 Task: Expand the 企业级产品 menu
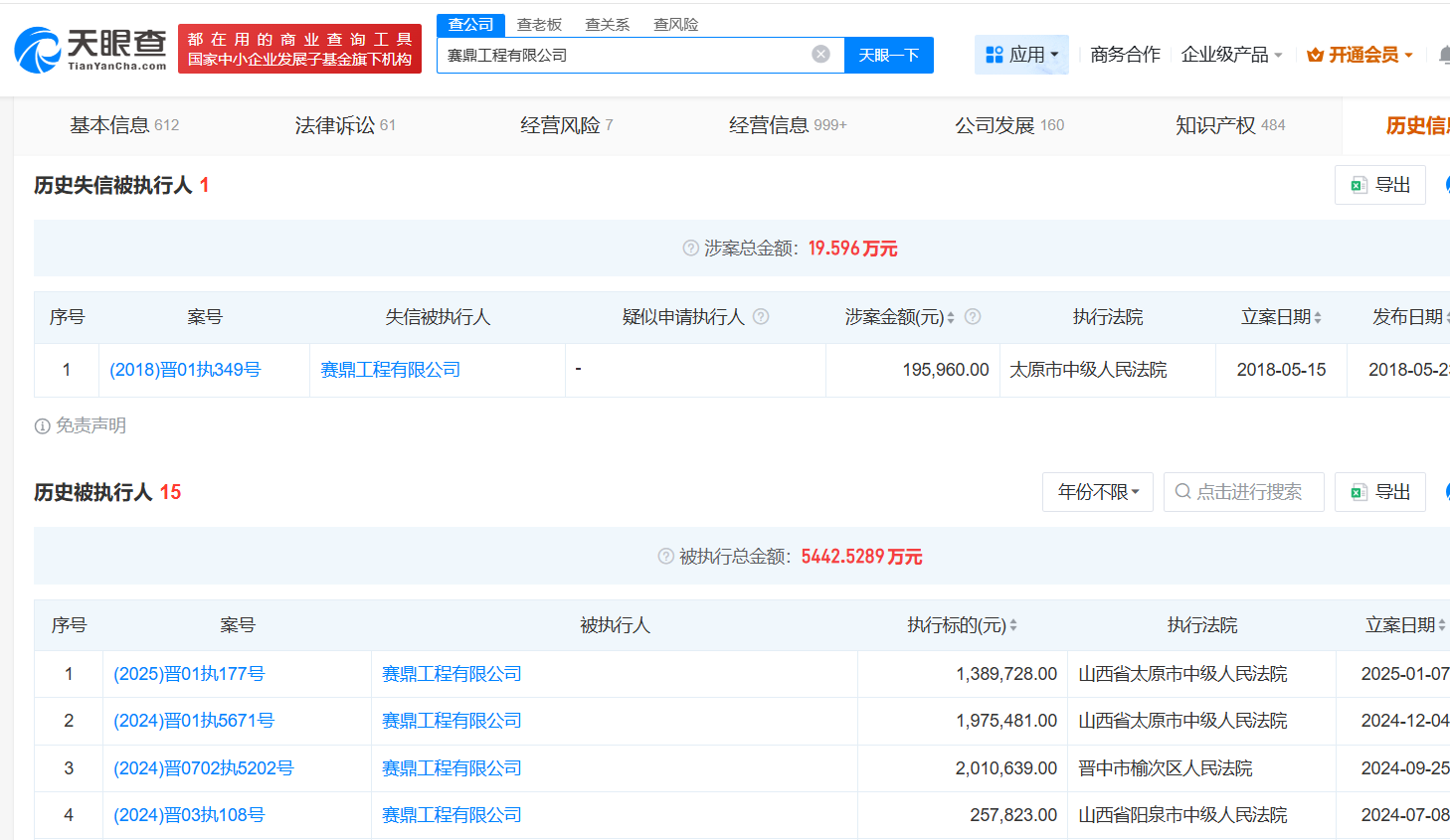click(x=1231, y=55)
